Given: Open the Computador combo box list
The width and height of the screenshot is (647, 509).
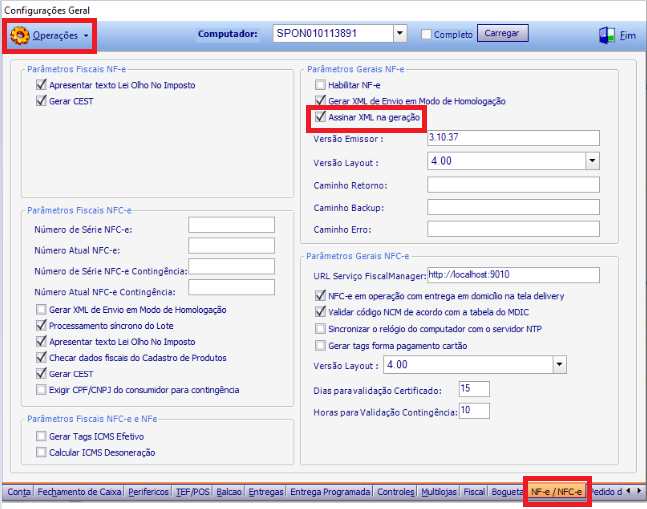Looking at the screenshot, I should point(399,33).
